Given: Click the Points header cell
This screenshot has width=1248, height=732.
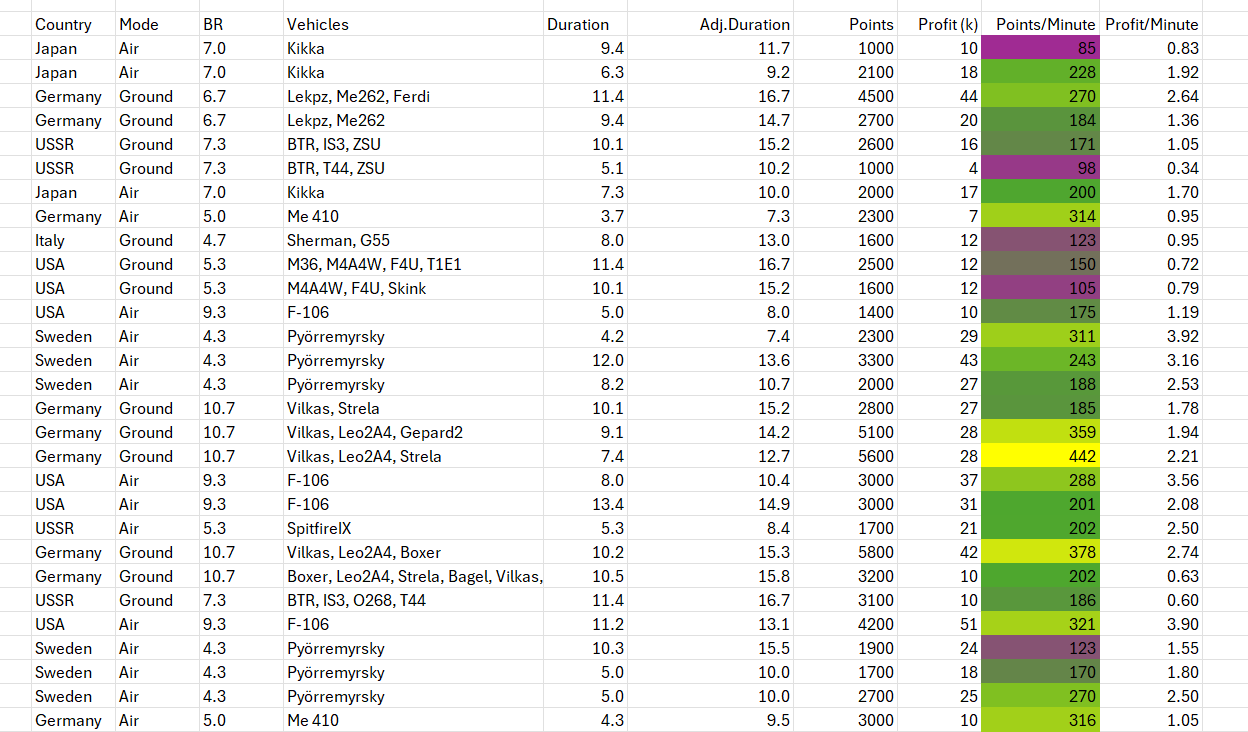Looking at the screenshot, I should [x=846, y=24].
